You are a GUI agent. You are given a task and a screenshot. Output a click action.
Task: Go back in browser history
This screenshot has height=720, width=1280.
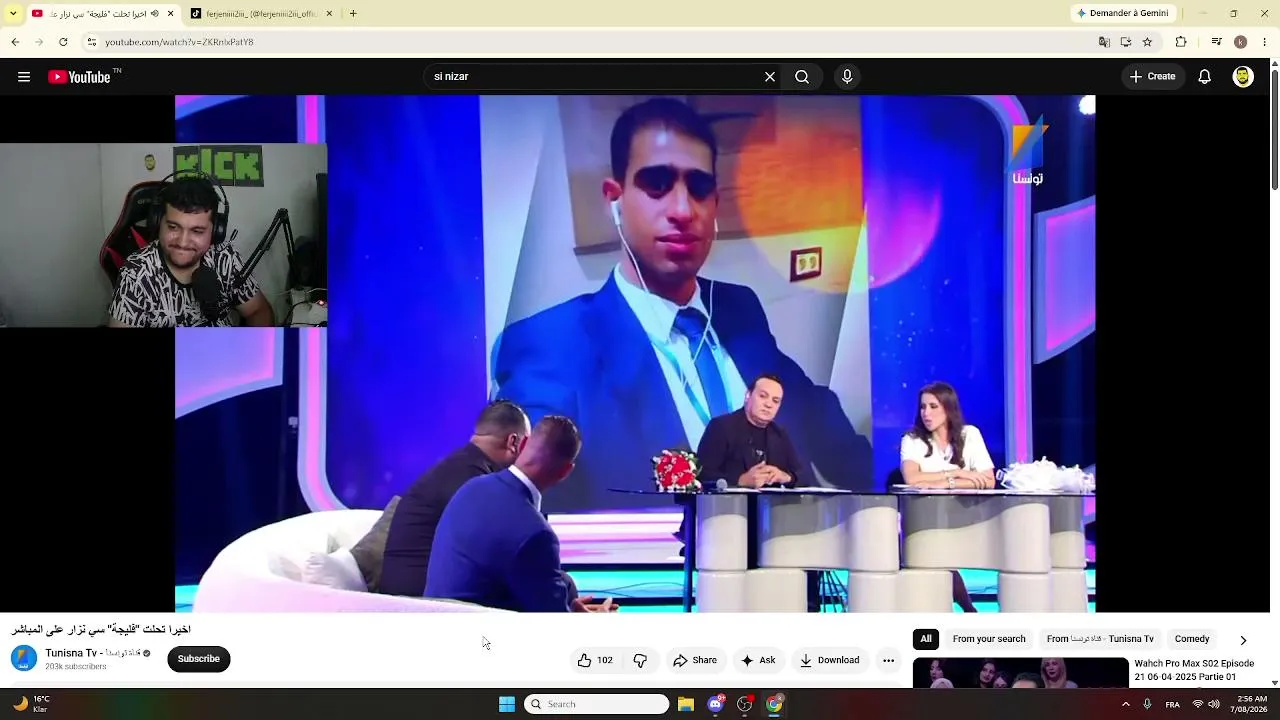coord(15,42)
